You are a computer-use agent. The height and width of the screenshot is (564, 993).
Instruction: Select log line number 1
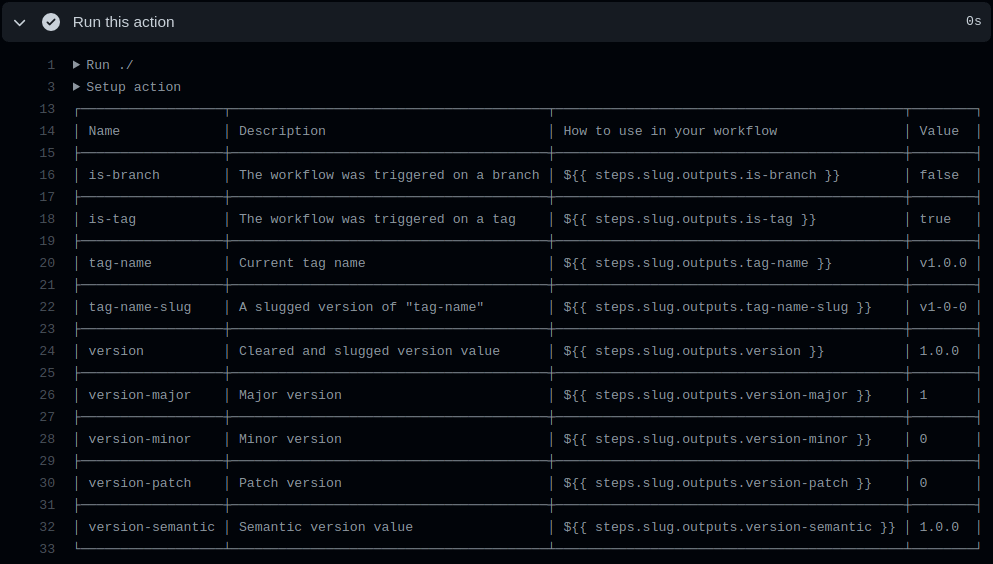(x=51, y=65)
